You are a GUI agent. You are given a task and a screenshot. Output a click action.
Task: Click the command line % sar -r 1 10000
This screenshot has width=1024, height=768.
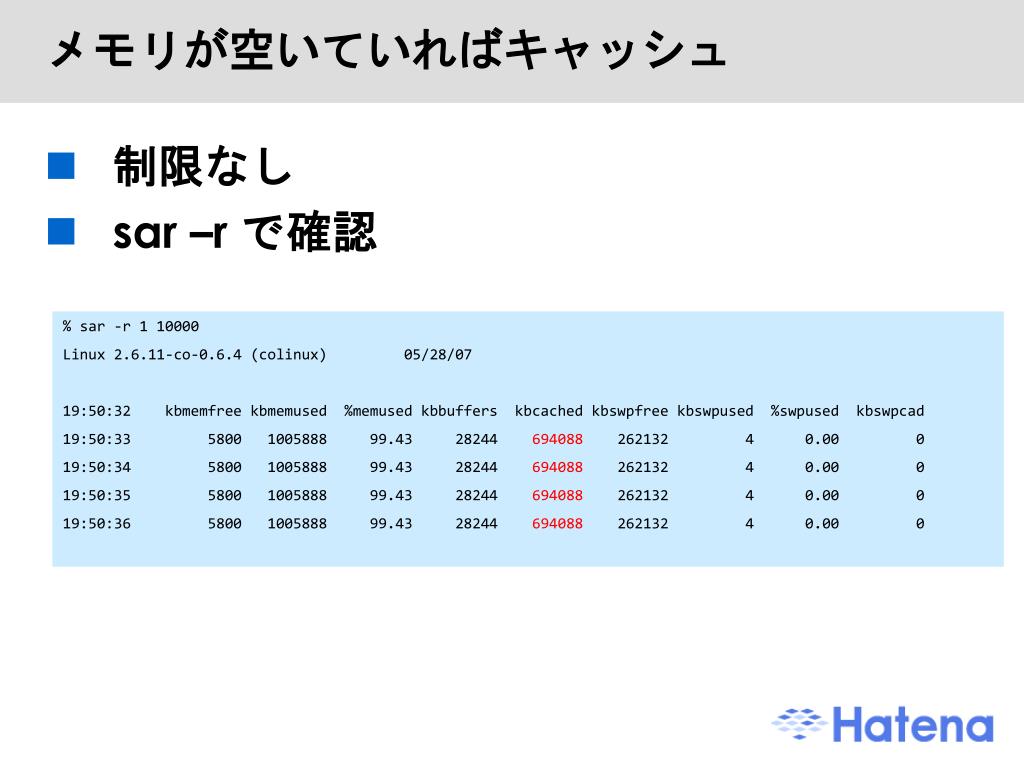click(131, 327)
